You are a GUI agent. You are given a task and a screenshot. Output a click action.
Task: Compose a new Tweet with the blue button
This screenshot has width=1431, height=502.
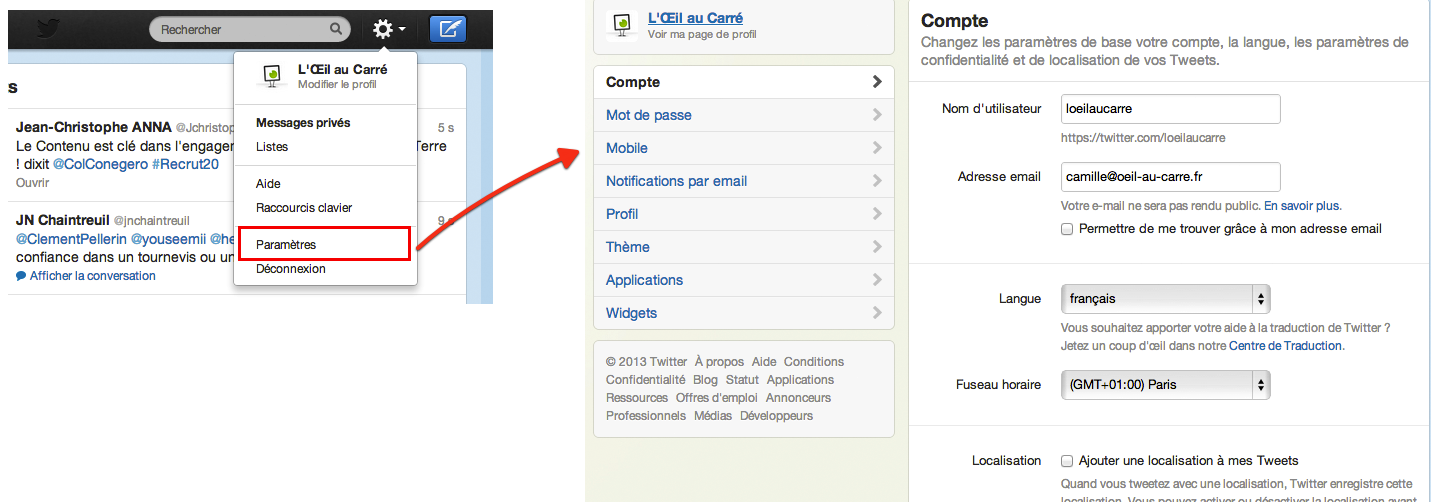448,29
